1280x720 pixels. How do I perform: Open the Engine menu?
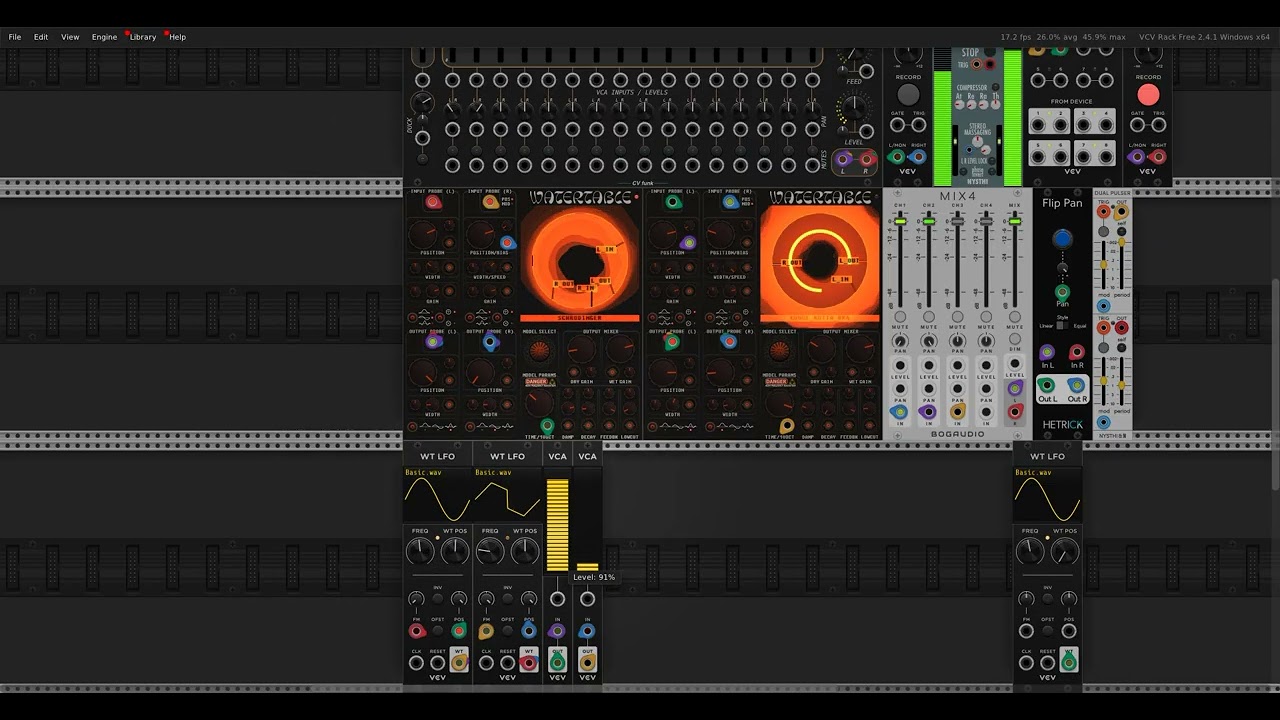coord(104,37)
